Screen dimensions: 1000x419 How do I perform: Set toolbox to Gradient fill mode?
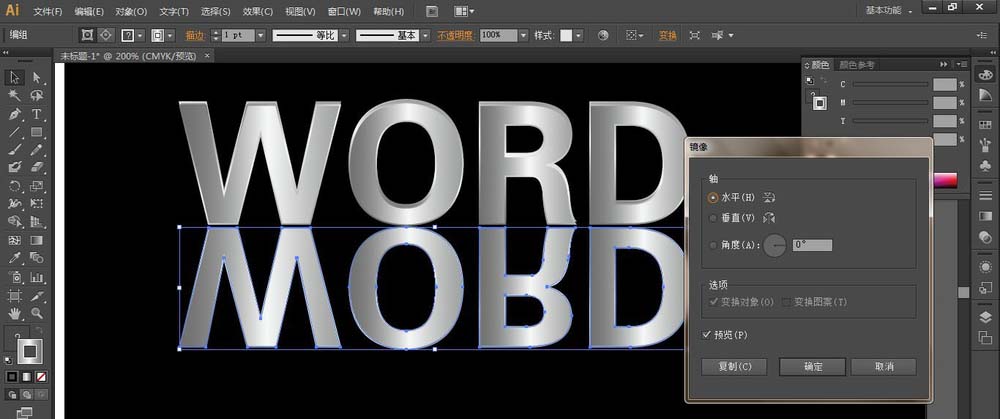pyautogui.click(x=26, y=377)
